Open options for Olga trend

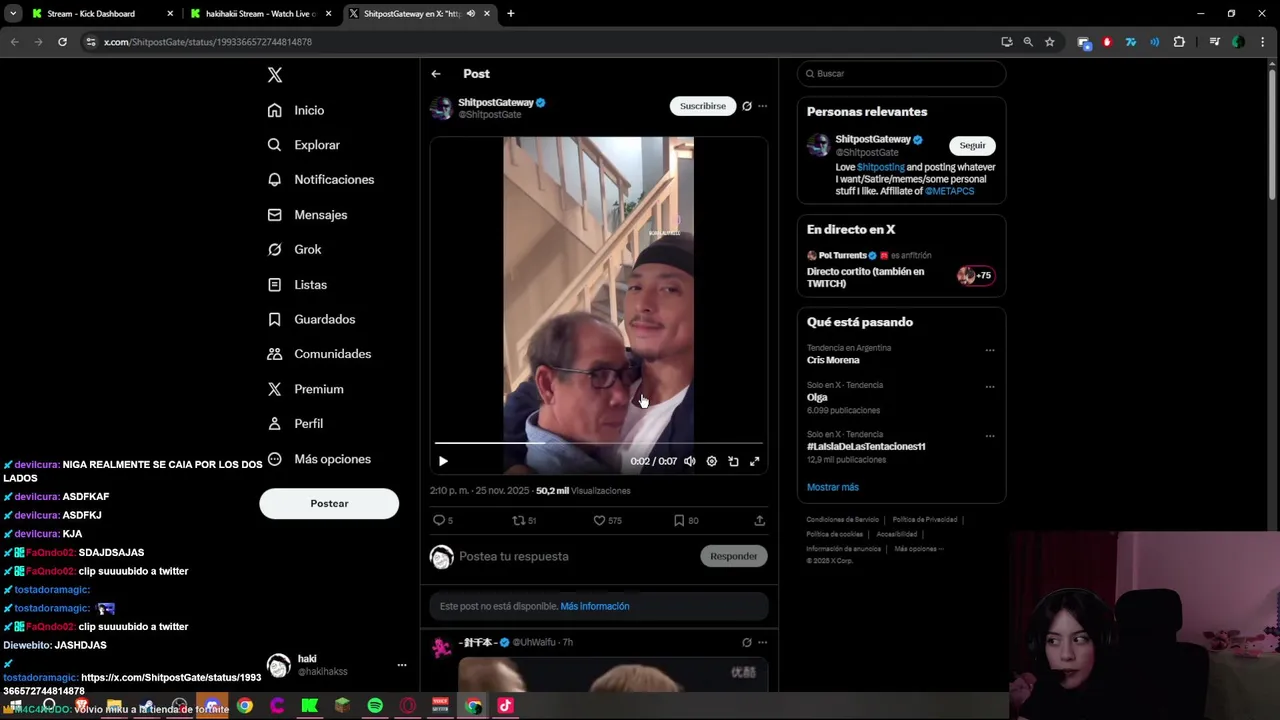tap(990, 386)
